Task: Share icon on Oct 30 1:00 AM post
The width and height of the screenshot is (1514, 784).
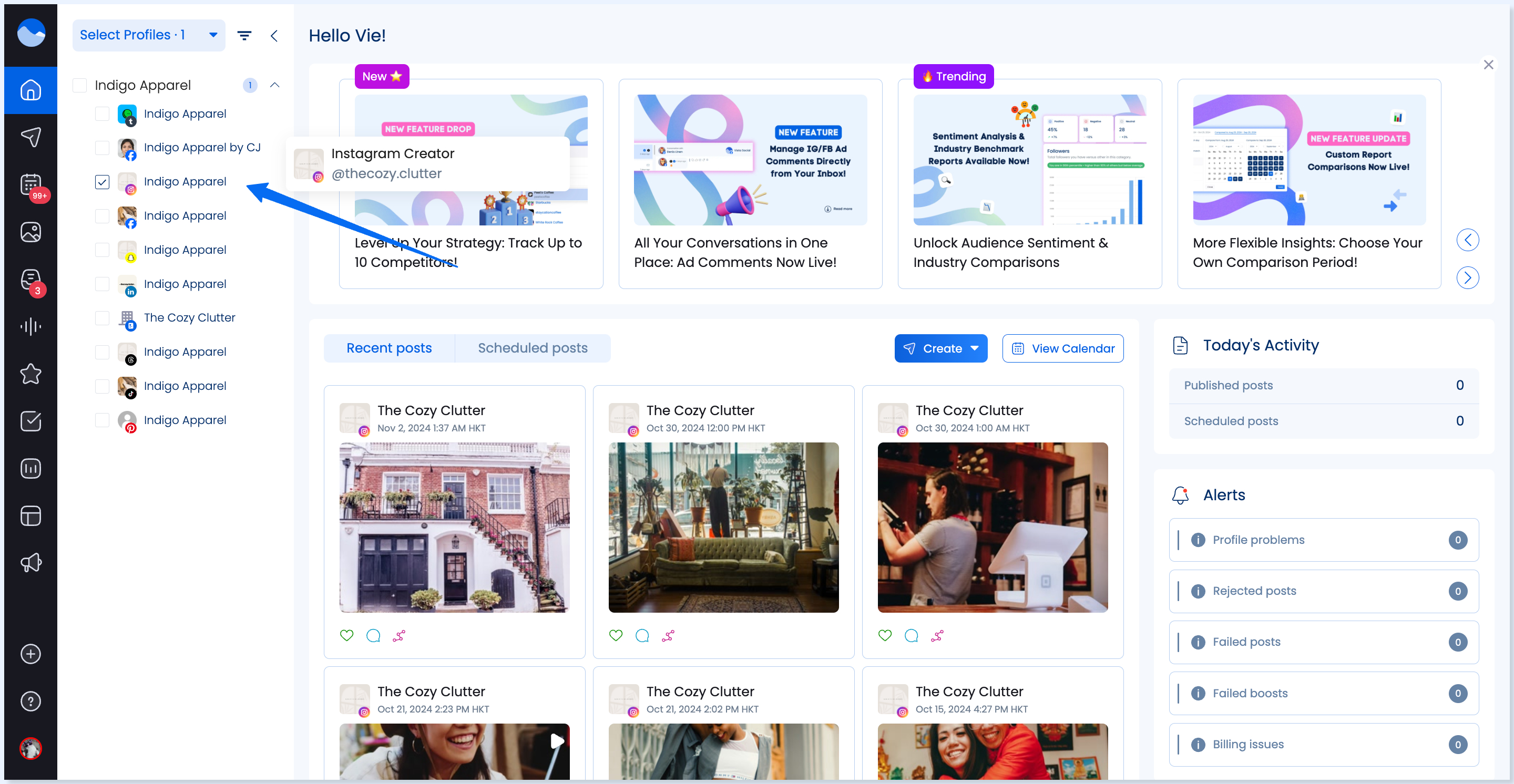Action: (x=937, y=635)
